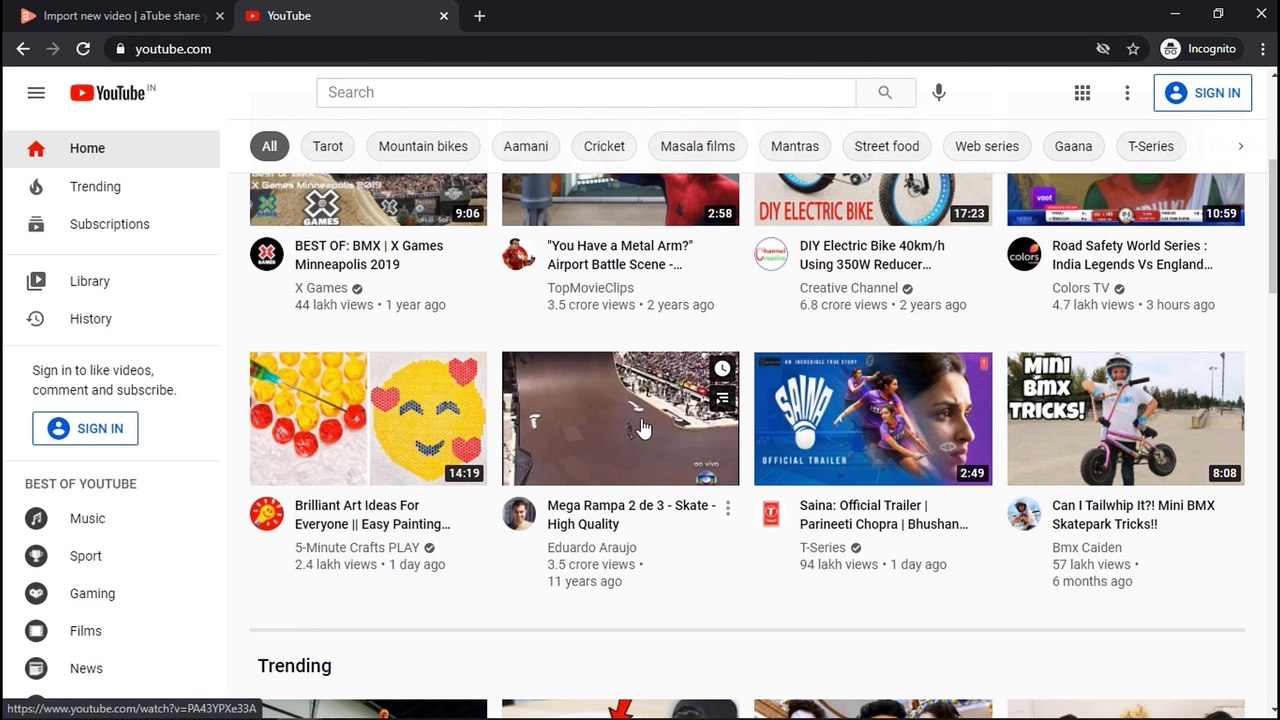The image size is (1280, 720).
Task: Click the sidebar SIGN IN button
Action: [x=85, y=428]
